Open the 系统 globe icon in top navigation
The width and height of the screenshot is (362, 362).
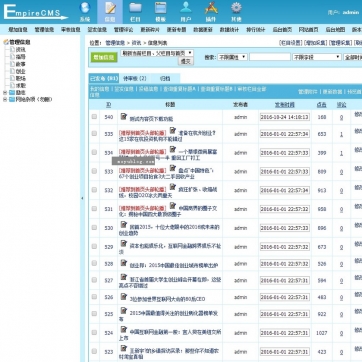coord(85,7)
